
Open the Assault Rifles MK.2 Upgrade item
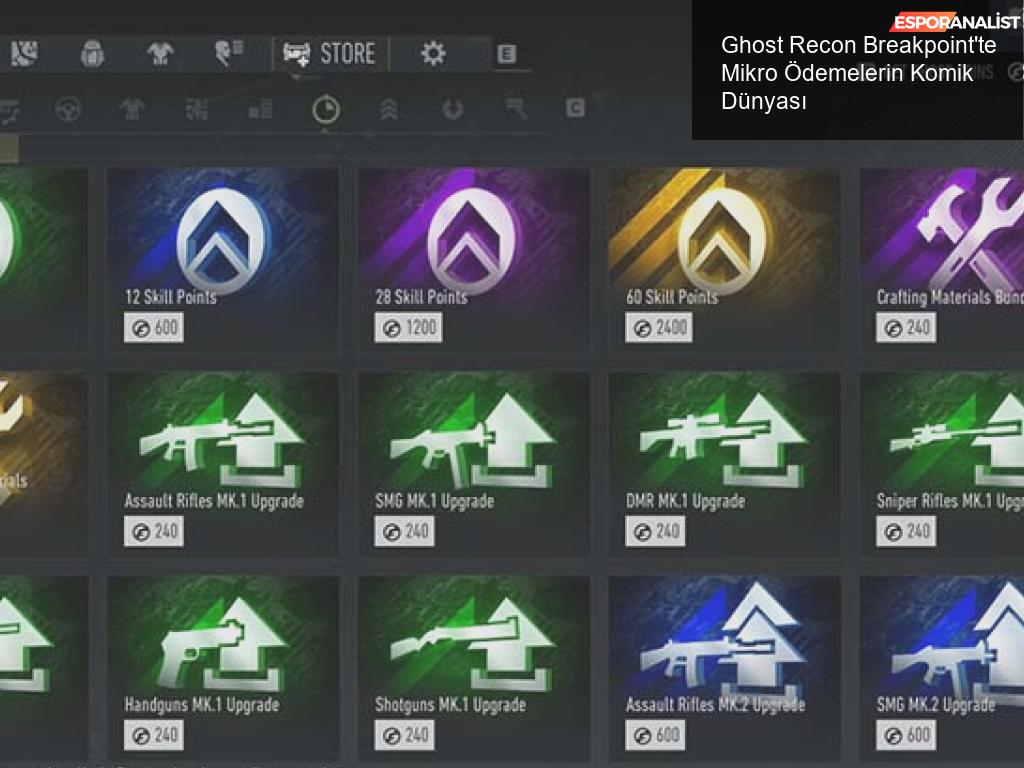(x=724, y=667)
